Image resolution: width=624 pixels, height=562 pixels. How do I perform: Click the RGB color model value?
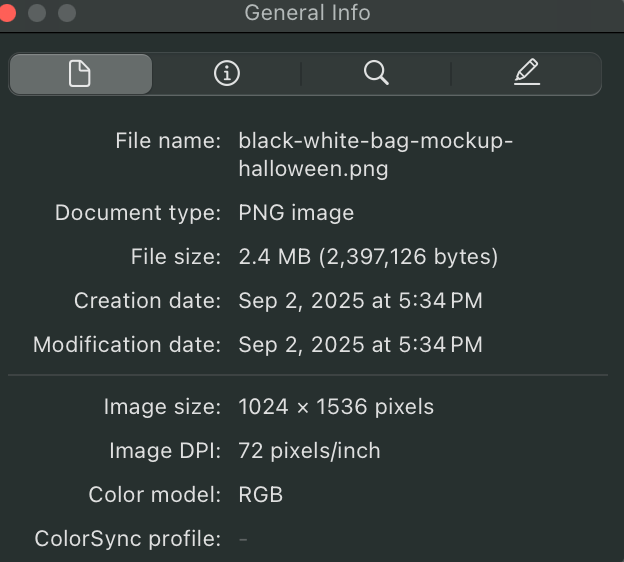click(x=260, y=495)
